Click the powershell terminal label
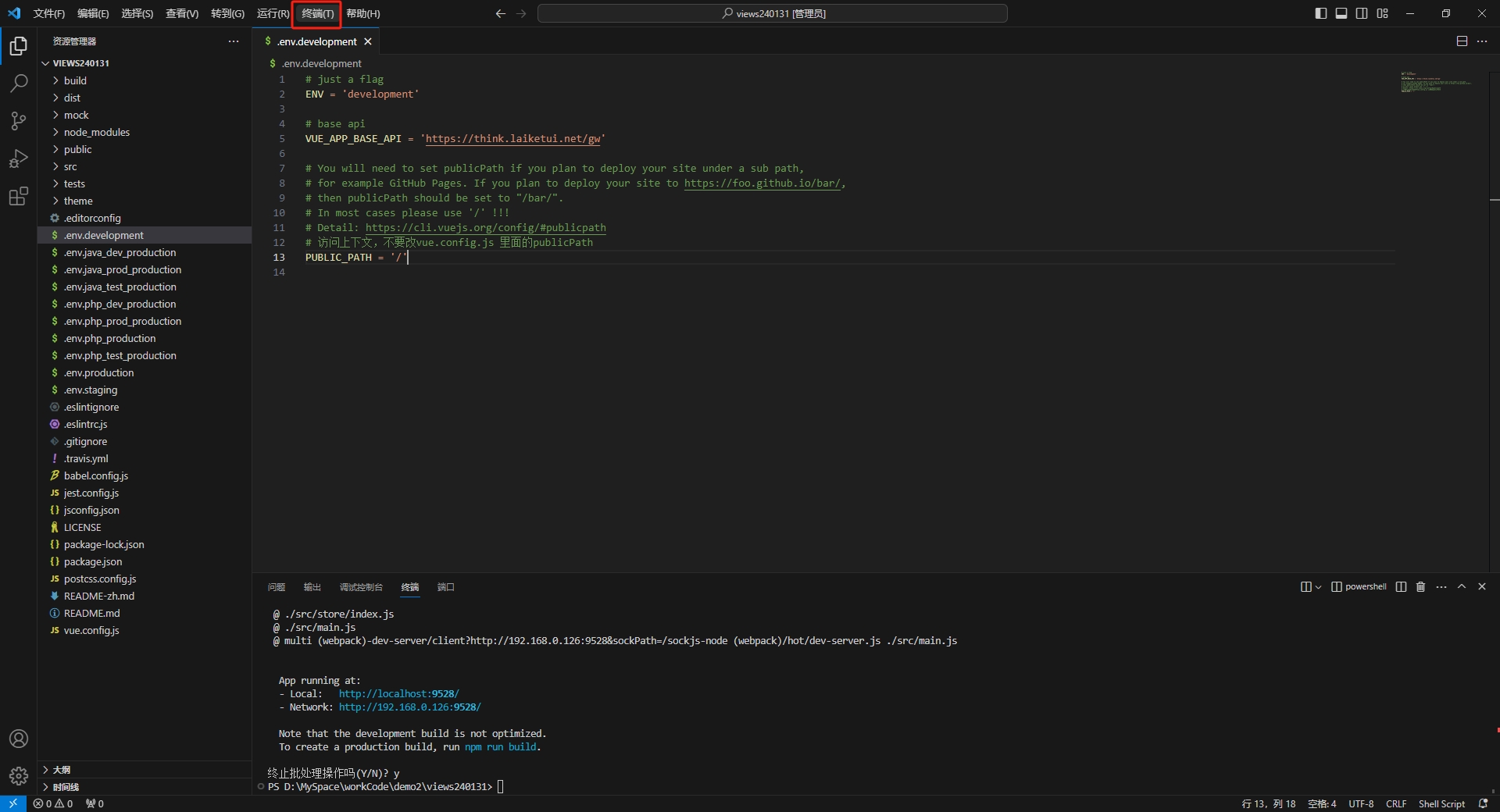This screenshot has height=812, width=1500. (1359, 586)
